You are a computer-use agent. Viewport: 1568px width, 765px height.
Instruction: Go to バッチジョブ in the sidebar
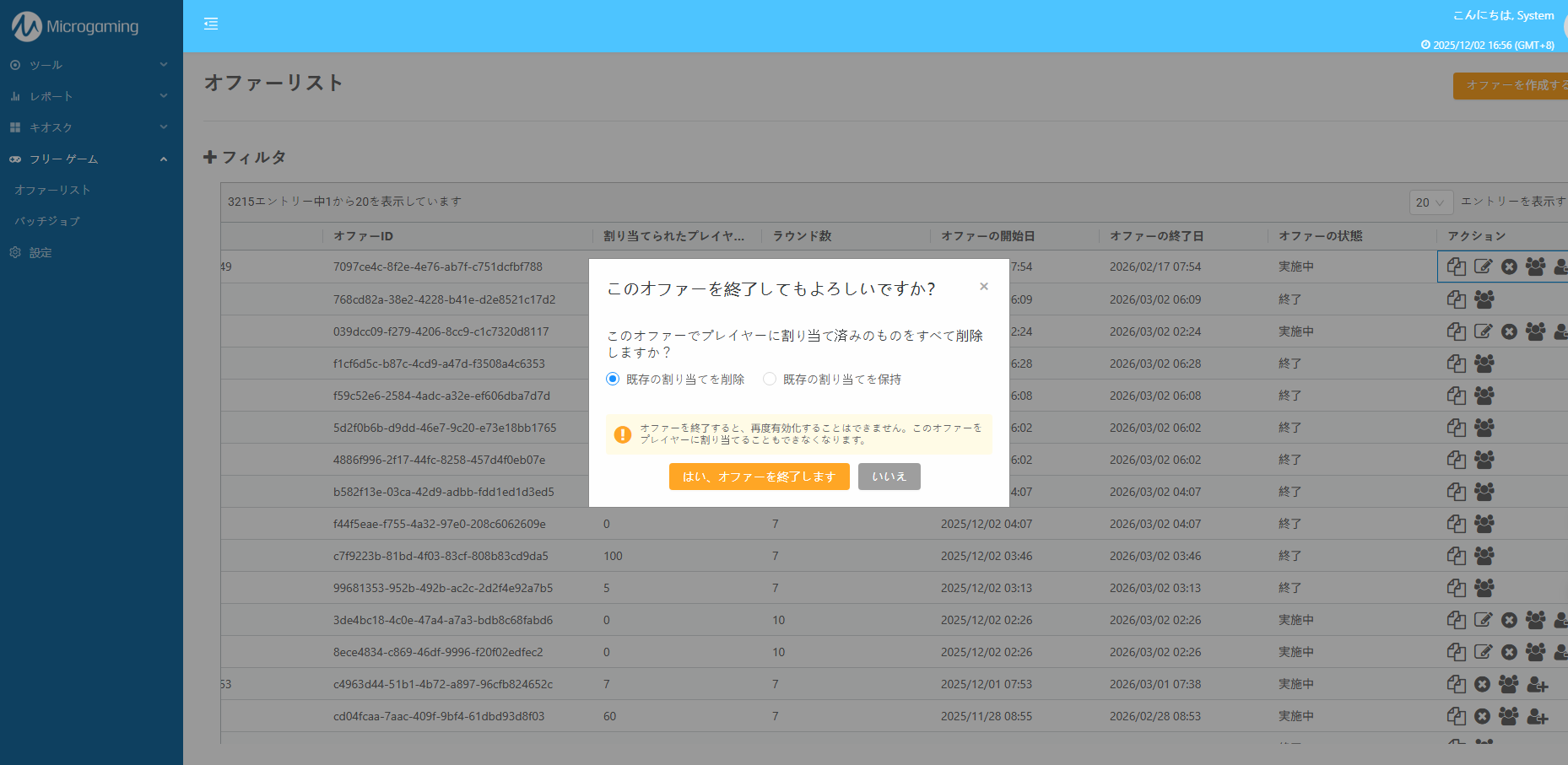click(x=46, y=221)
